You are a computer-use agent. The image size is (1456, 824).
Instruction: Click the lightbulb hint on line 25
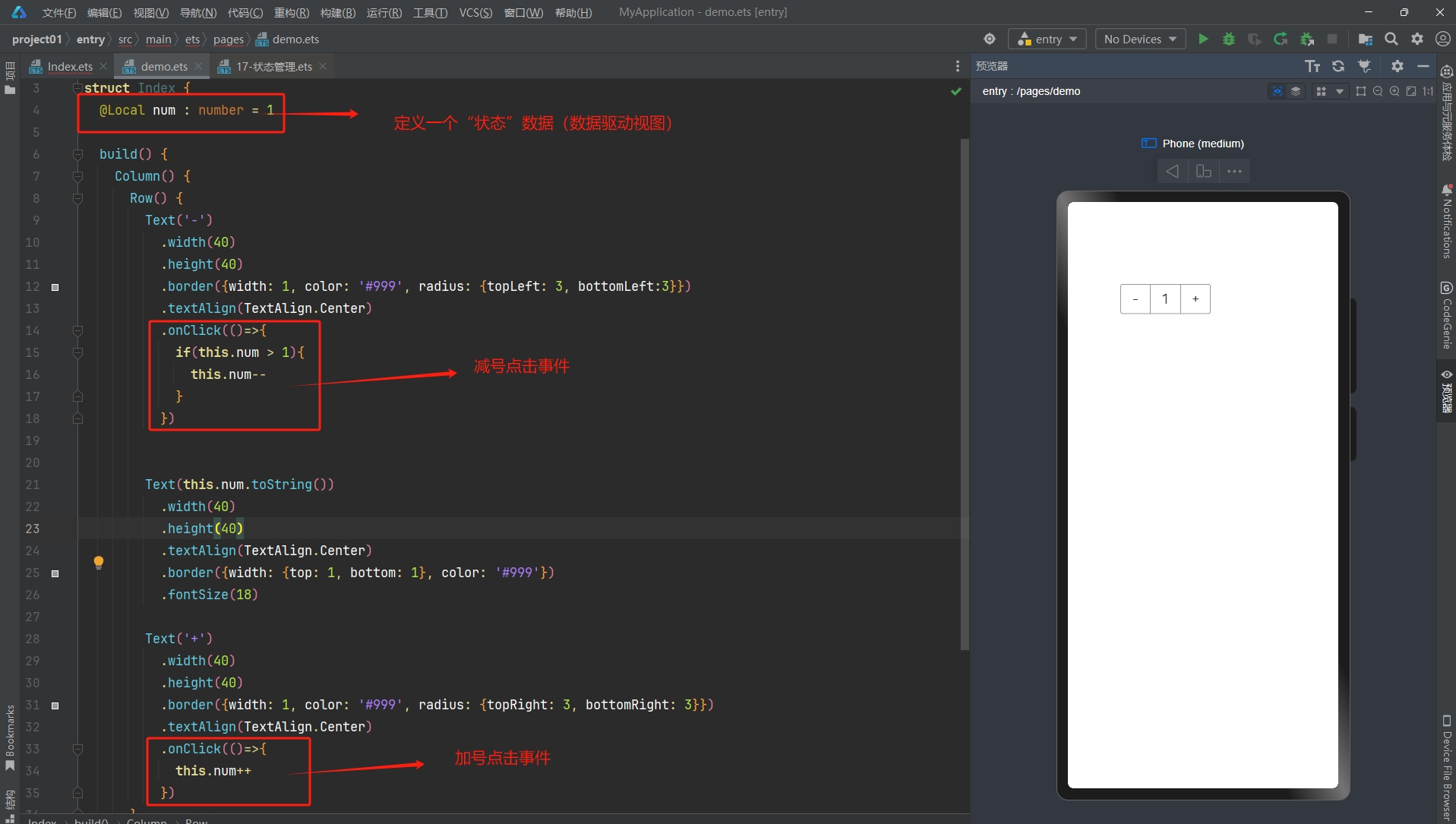[98, 563]
